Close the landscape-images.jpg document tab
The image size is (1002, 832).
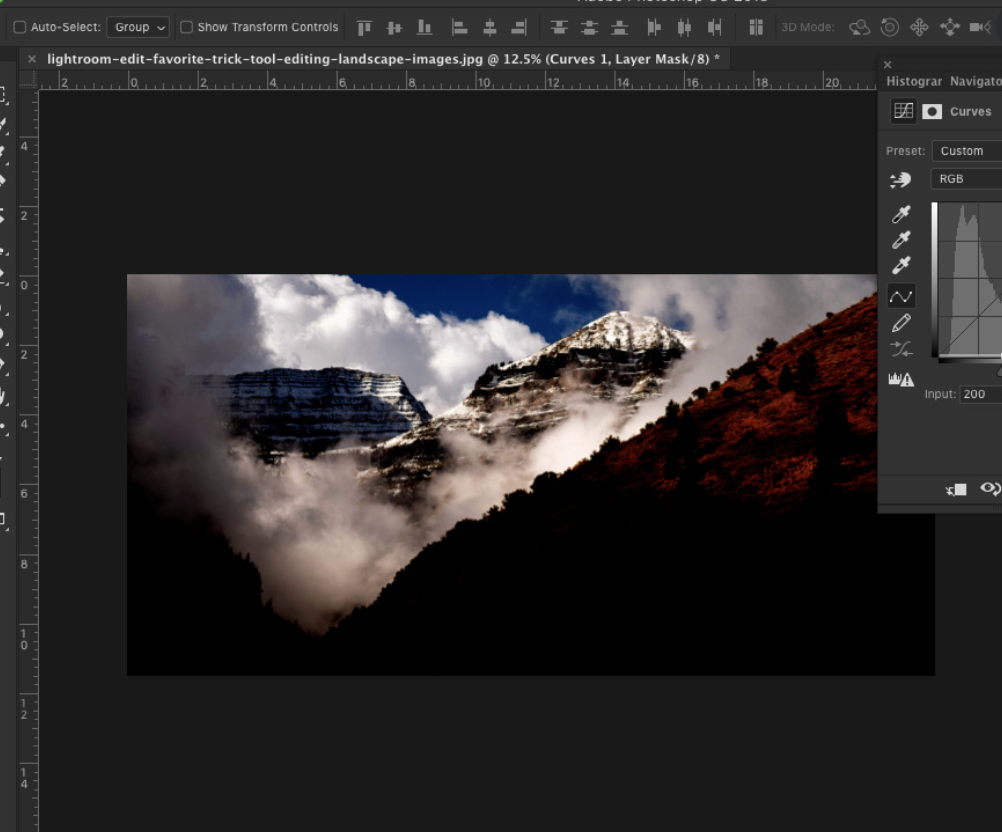[32, 59]
